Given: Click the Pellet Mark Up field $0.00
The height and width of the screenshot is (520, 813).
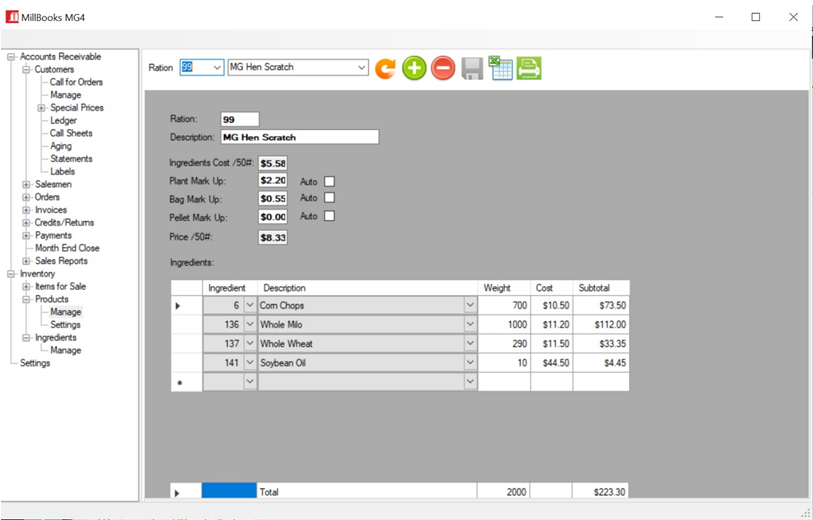Looking at the screenshot, I should coord(273,217).
